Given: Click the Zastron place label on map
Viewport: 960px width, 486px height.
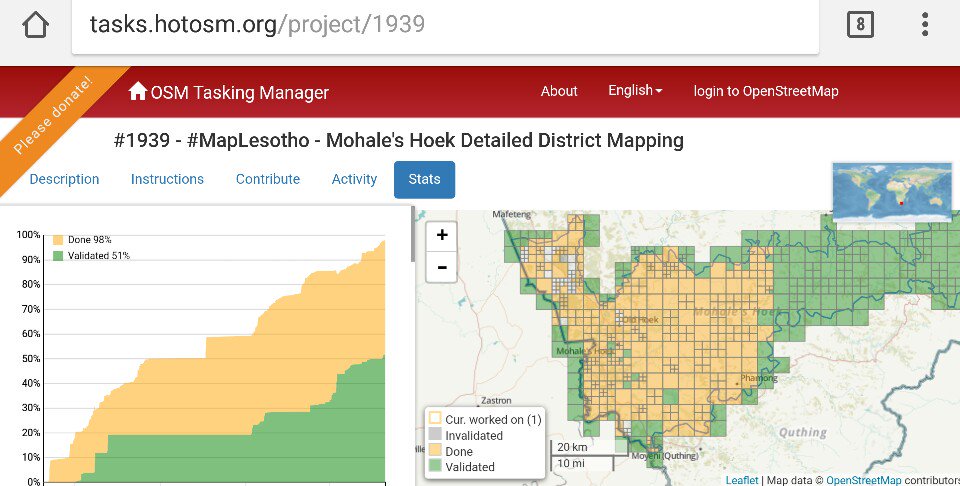Looking at the screenshot, I should [x=496, y=400].
